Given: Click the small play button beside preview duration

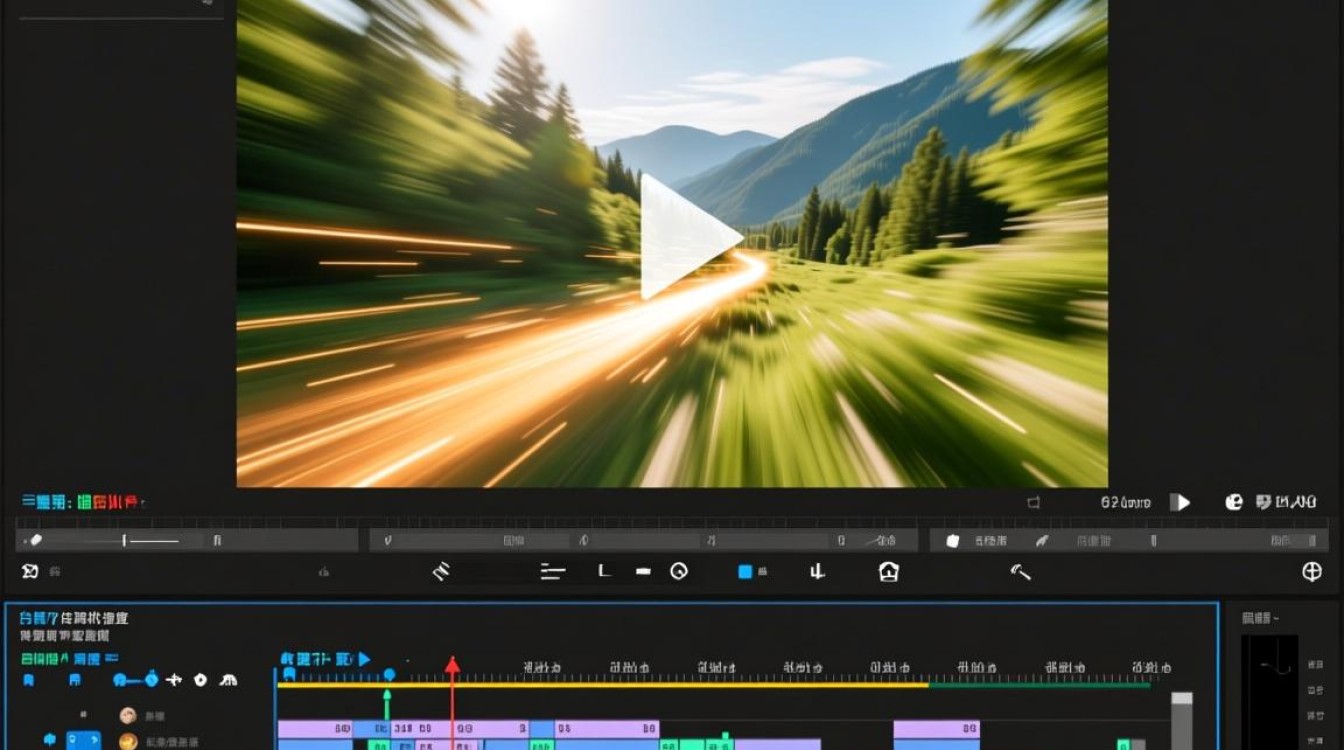Looking at the screenshot, I should [x=1182, y=503].
